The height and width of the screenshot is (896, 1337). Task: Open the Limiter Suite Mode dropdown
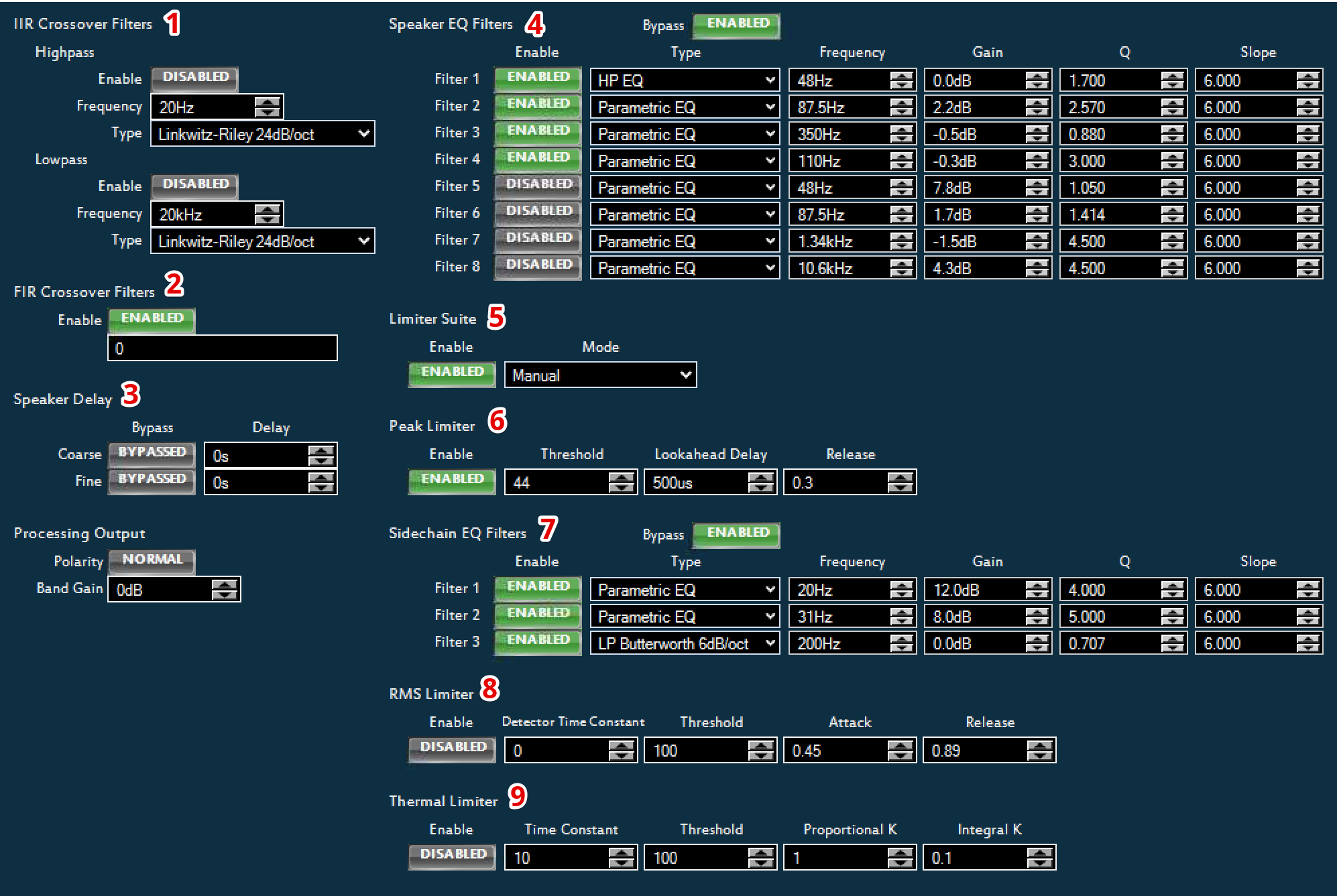click(x=600, y=375)
